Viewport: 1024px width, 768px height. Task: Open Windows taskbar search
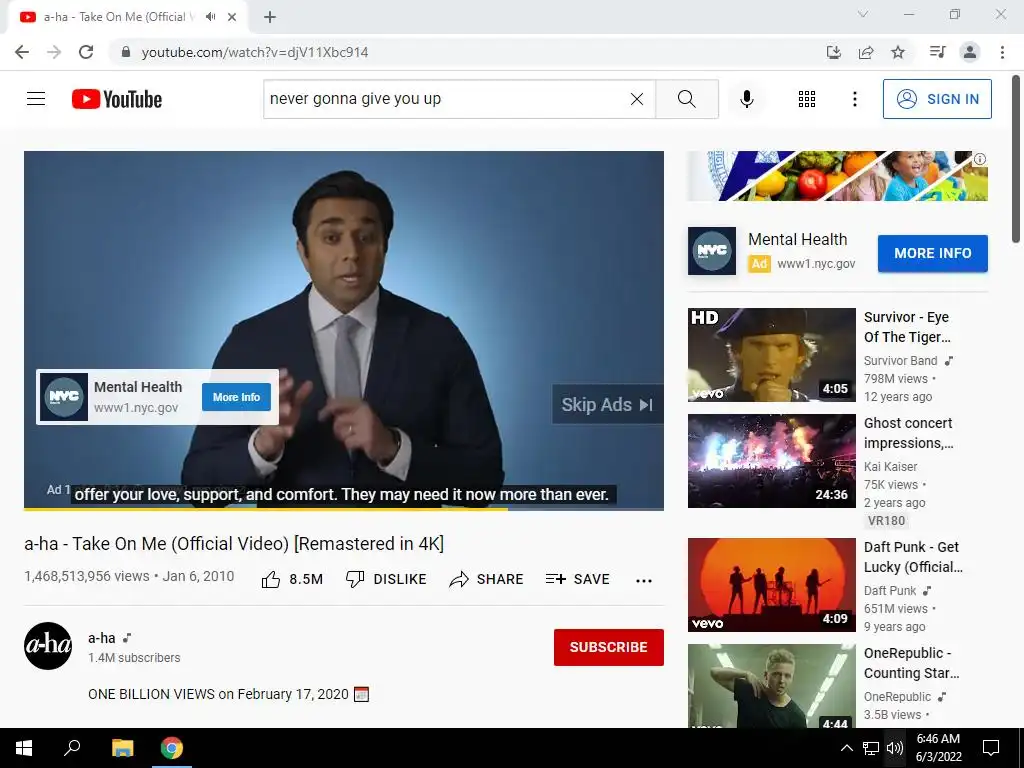72,748
